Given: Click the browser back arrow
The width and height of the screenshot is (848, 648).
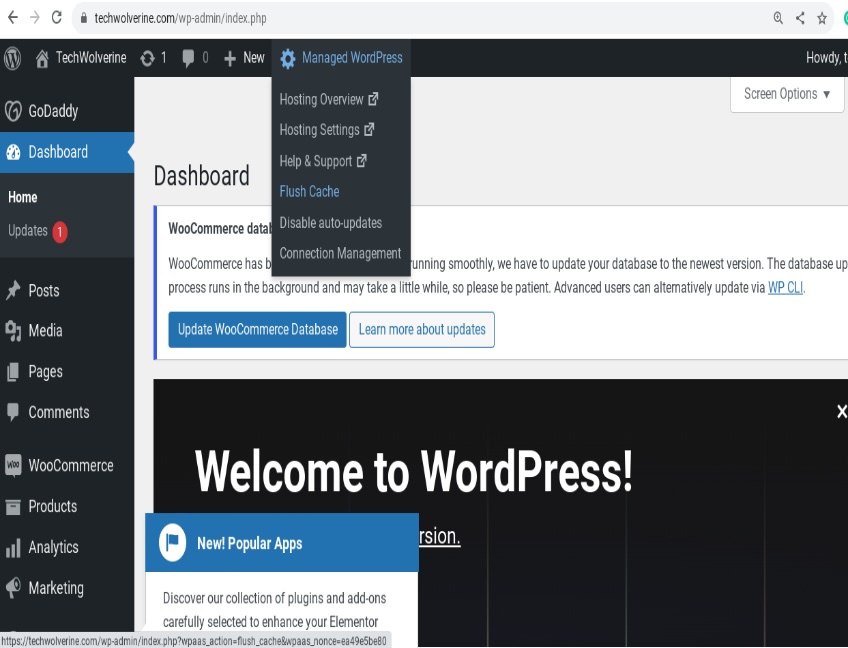Looking at the screenshot, I should (x=12, y=18).
